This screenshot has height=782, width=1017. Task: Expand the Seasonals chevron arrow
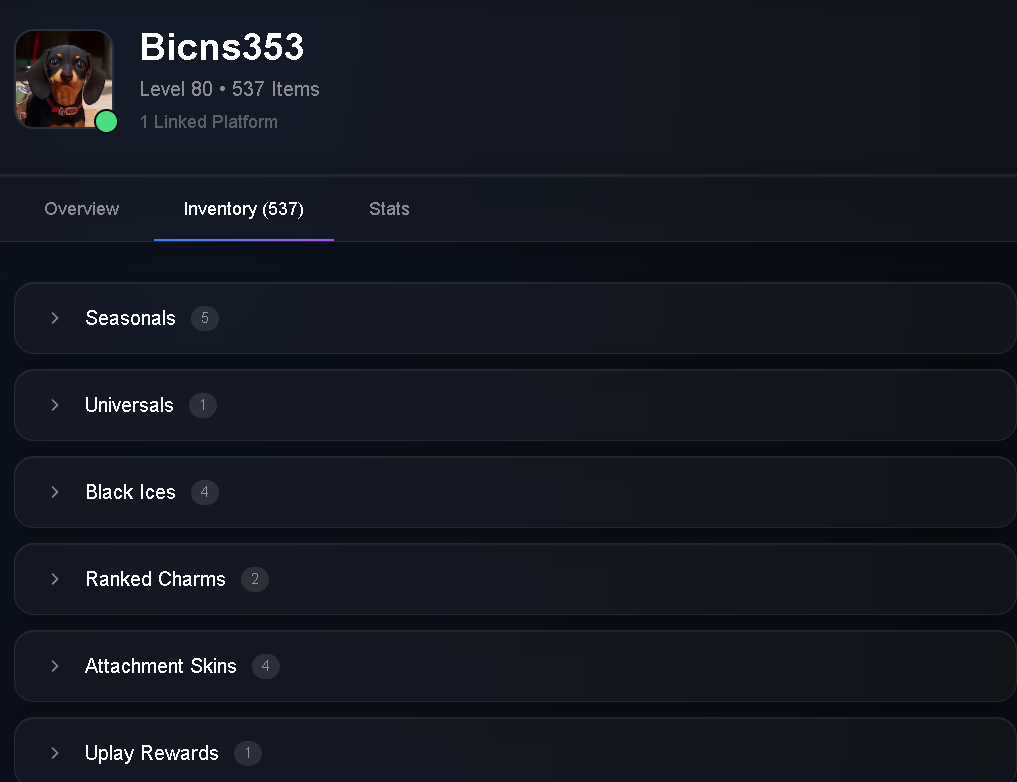(x=54, y=318)
